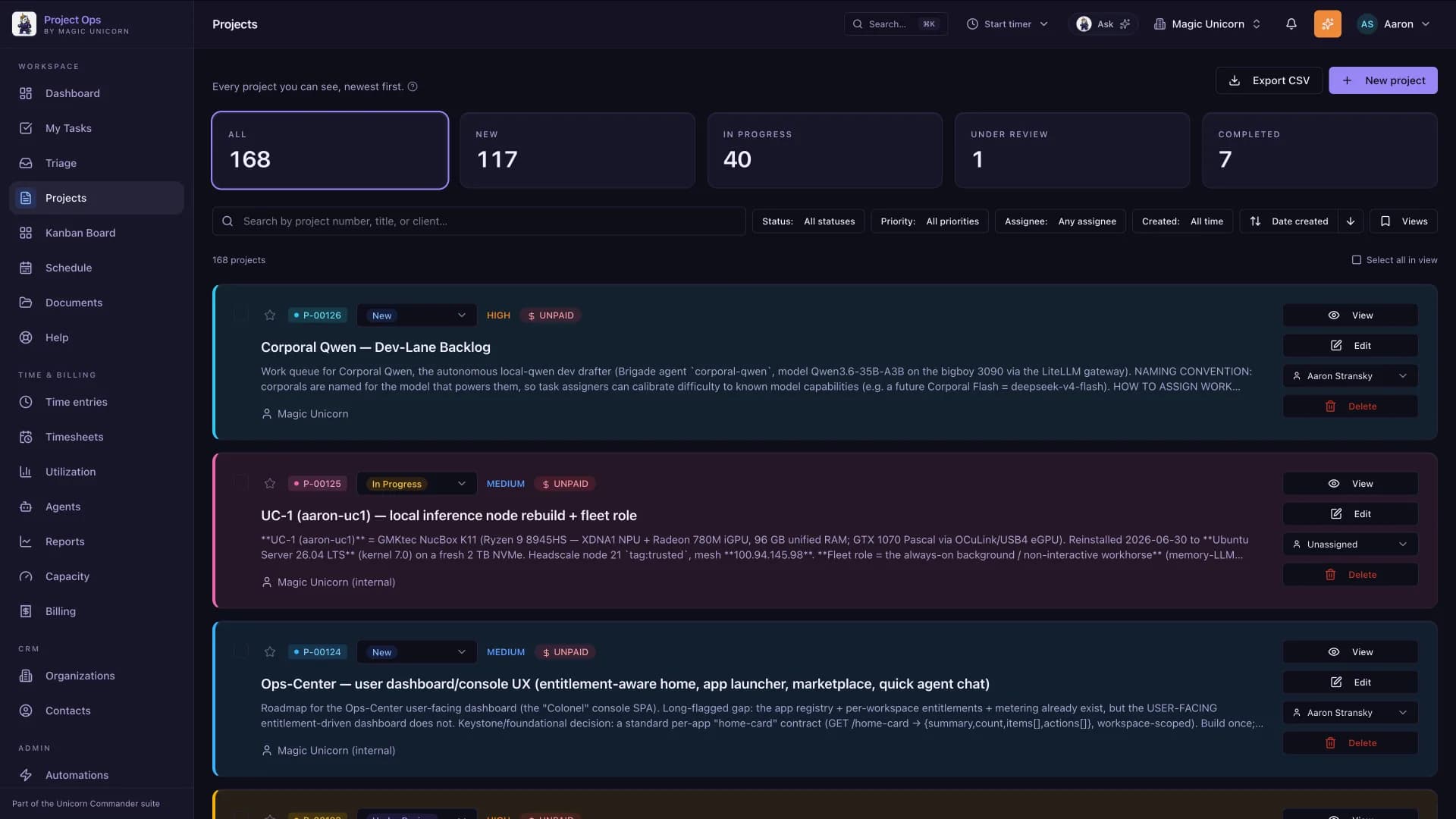Filter by the IN PROGRESS 40 card

pyautogui.click(x=825, y=150)
